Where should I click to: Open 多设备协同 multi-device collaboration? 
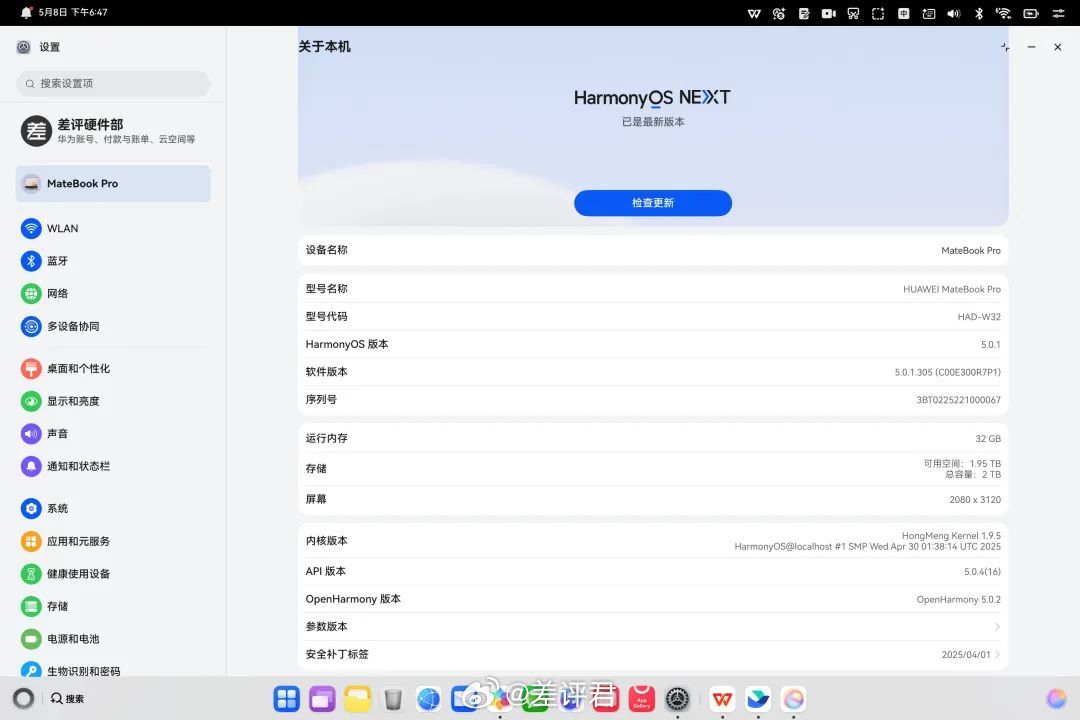tap(114, 326)
